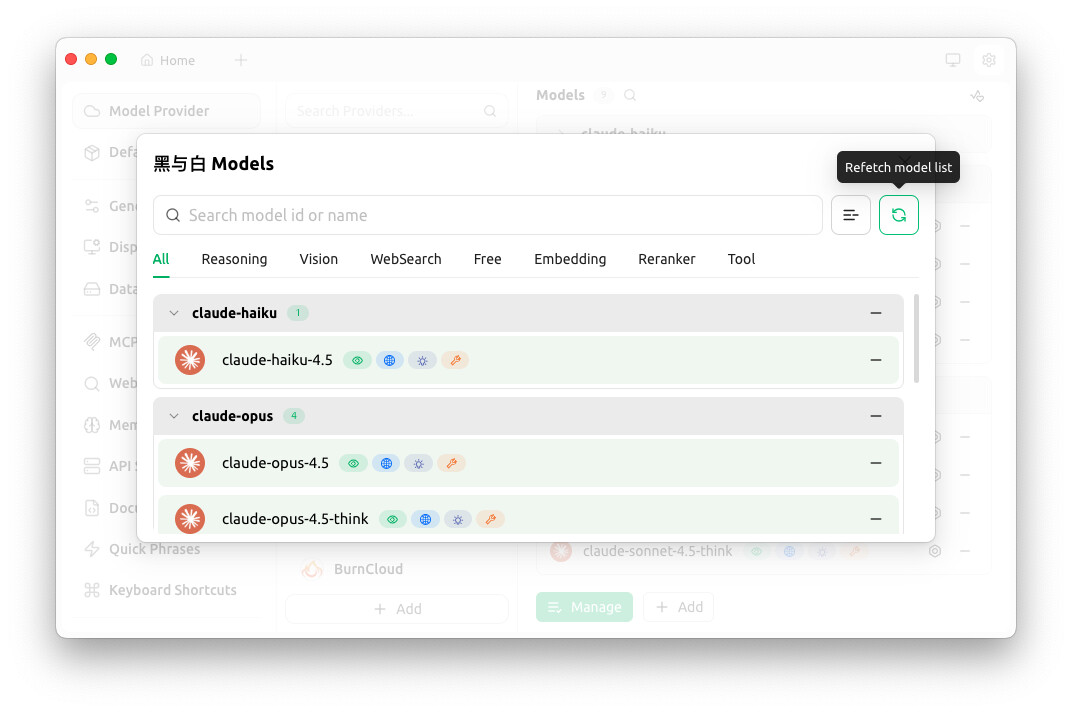Click the vision eye tag on claude-haiku-4.5
Image resolution: width=1072 pixels, height=712 pixels.
tap(357, 360)
